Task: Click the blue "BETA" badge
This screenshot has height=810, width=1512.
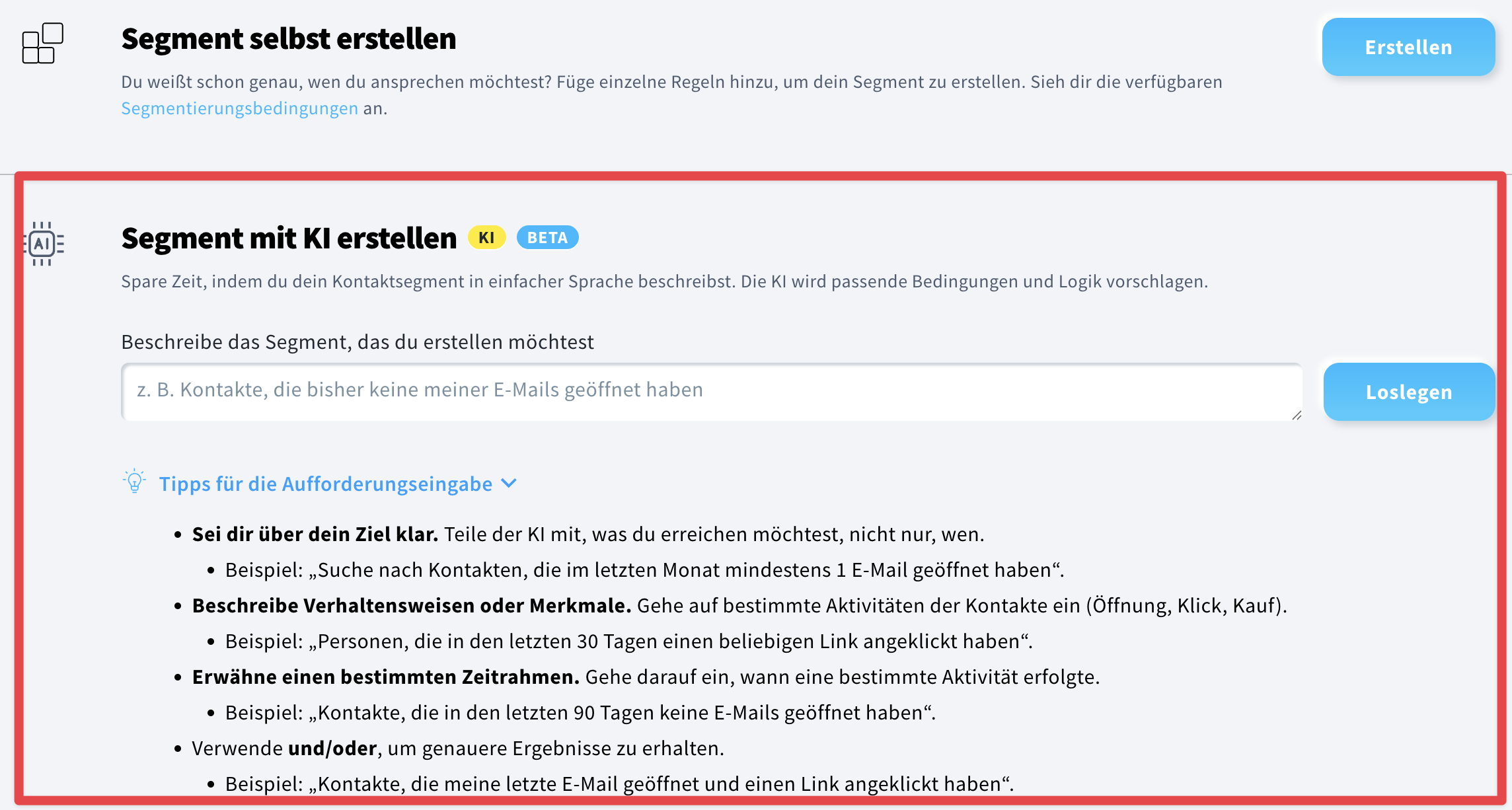Action: point(548,237)
